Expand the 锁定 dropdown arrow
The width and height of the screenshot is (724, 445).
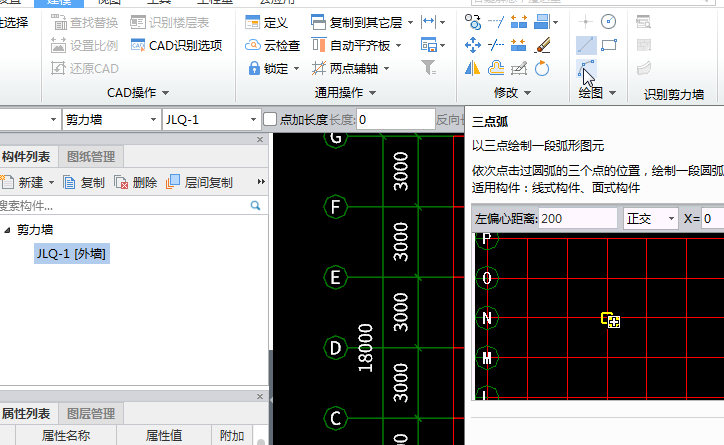296,69
